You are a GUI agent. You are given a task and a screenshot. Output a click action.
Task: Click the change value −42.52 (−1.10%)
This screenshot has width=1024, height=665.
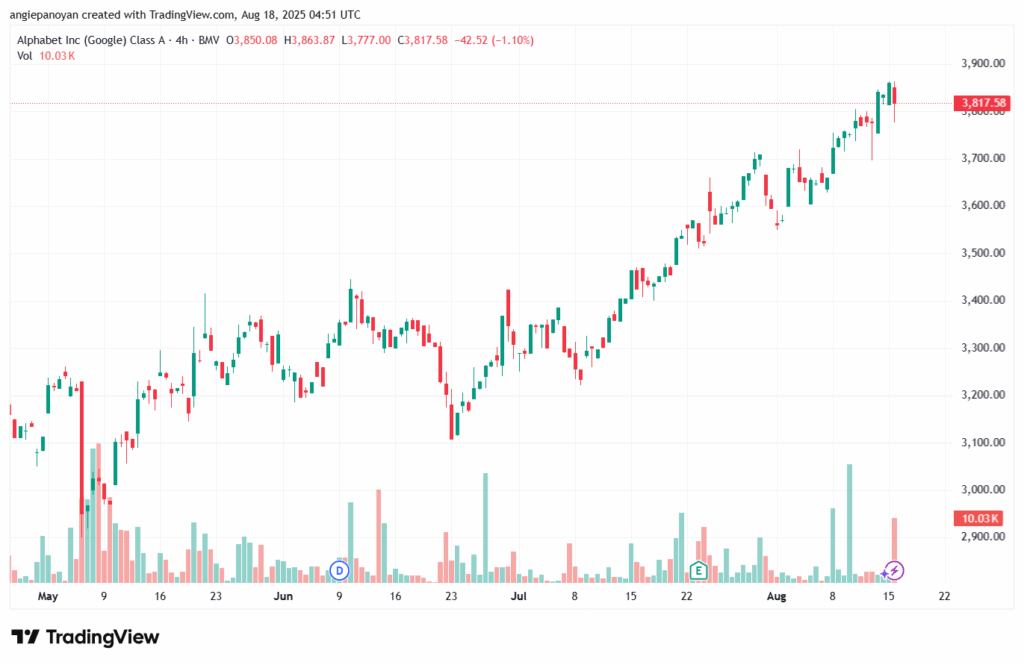point(494,41)
